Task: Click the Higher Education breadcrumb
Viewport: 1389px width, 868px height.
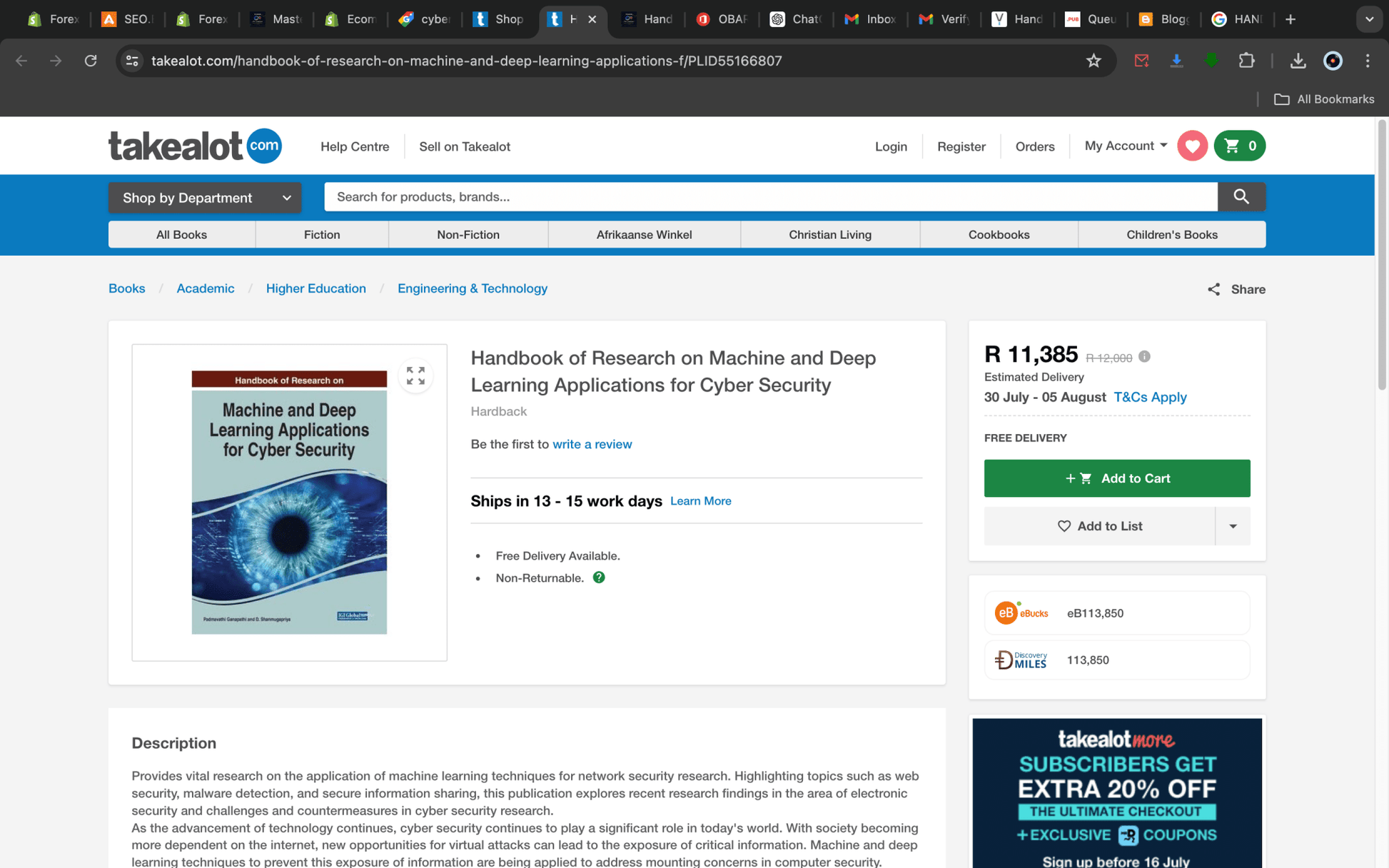Action: coord(315,288)
